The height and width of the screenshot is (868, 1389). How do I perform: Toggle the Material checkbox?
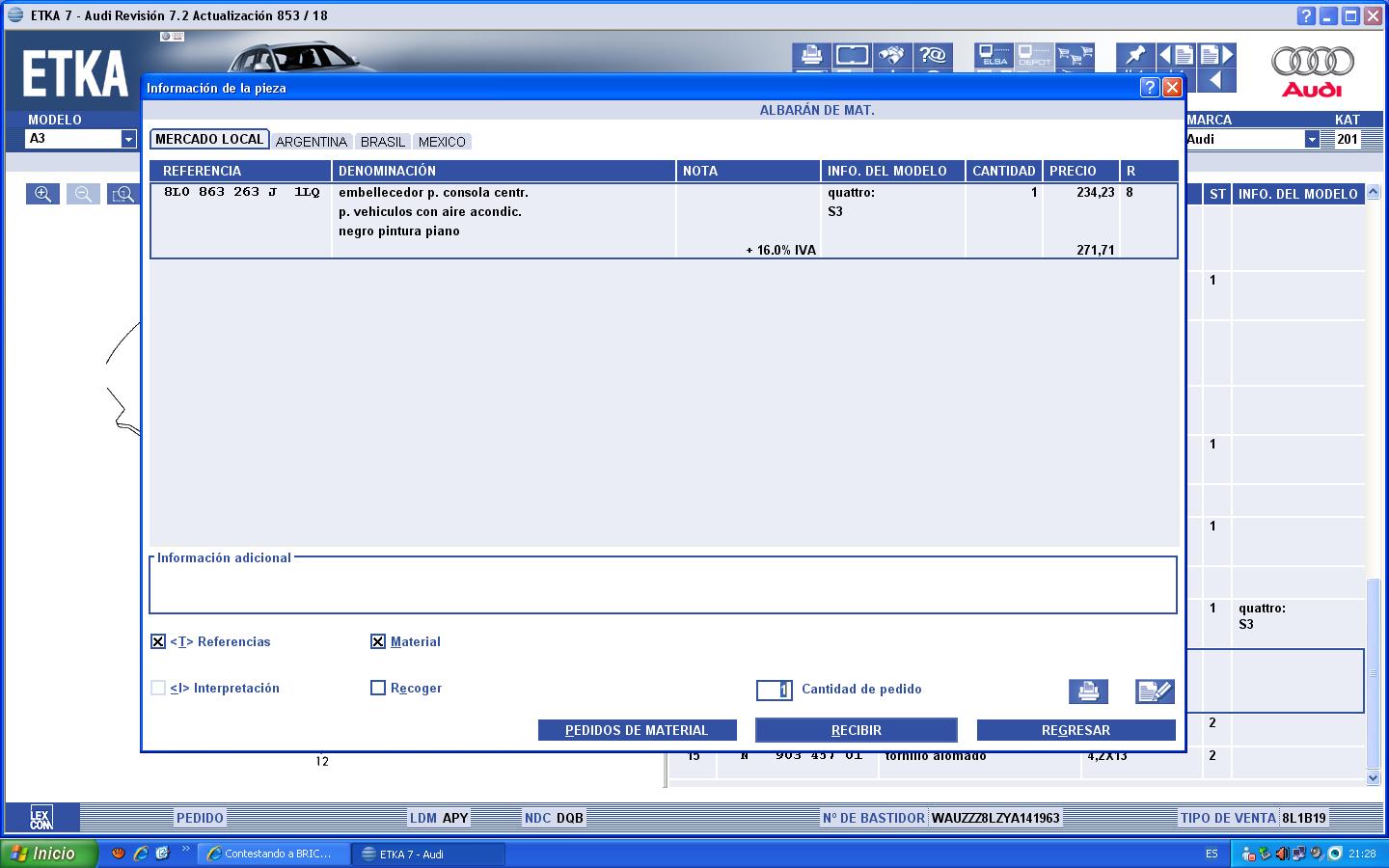point(378,641)
